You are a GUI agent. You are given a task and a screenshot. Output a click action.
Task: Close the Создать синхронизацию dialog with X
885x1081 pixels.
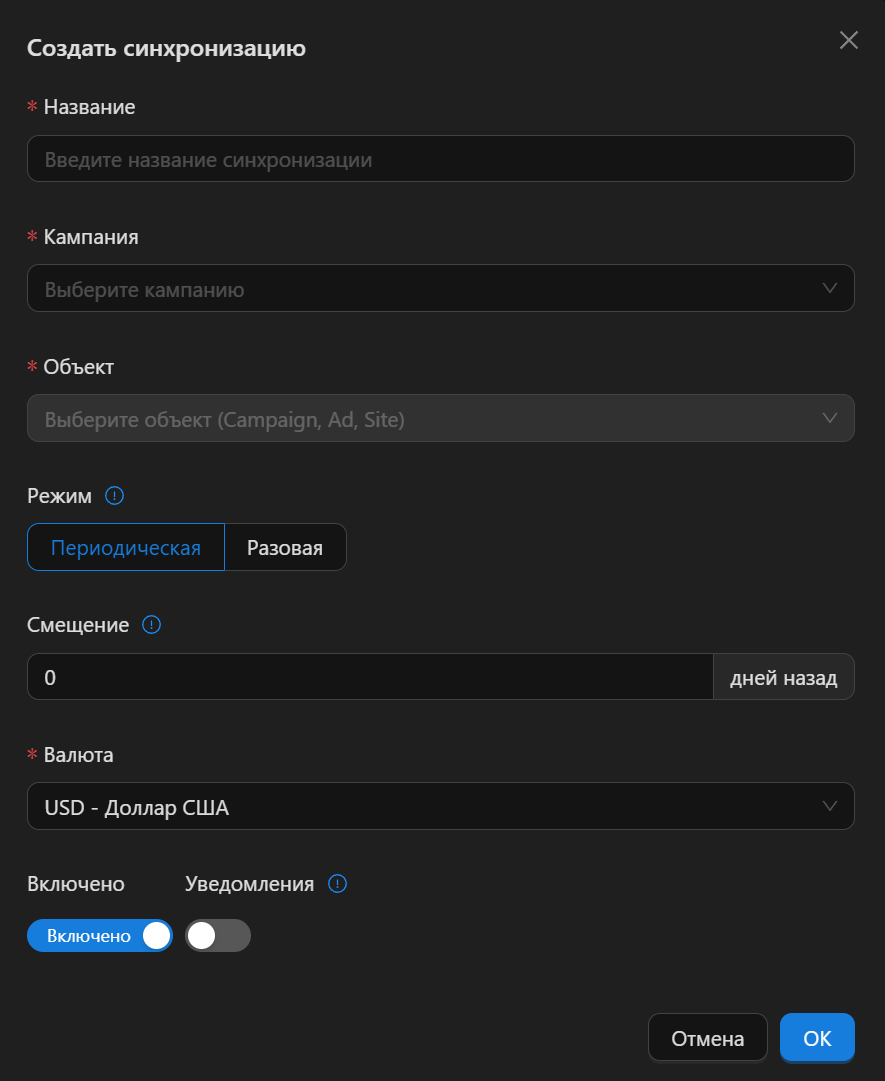tap(848, 40)
